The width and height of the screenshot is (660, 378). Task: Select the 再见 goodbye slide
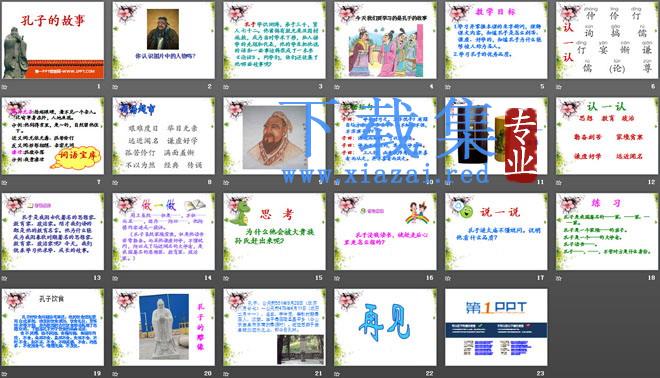(x=386, y=327)
